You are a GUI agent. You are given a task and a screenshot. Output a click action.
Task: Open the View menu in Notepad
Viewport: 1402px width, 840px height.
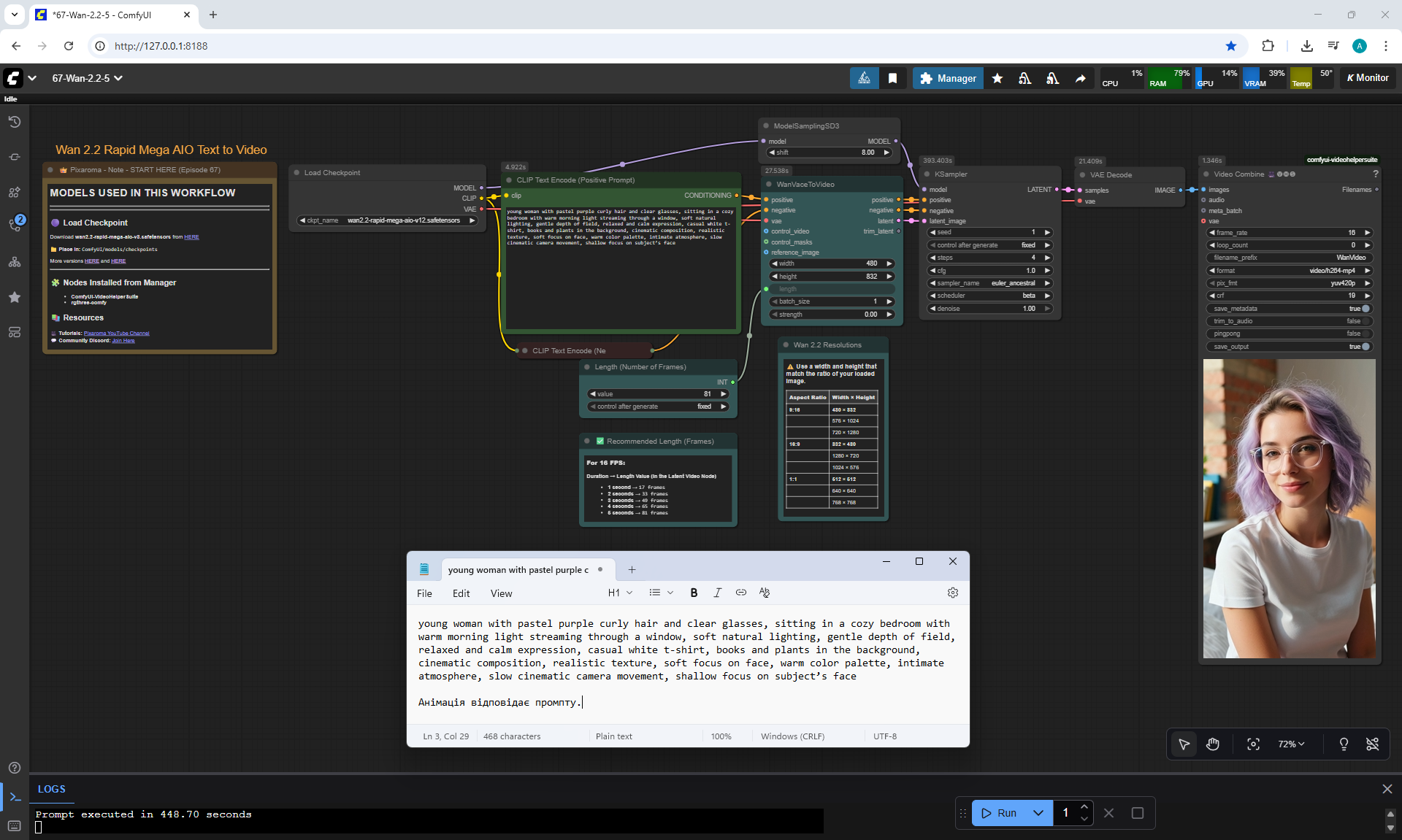pyautogui.click(x=501, y=593)
